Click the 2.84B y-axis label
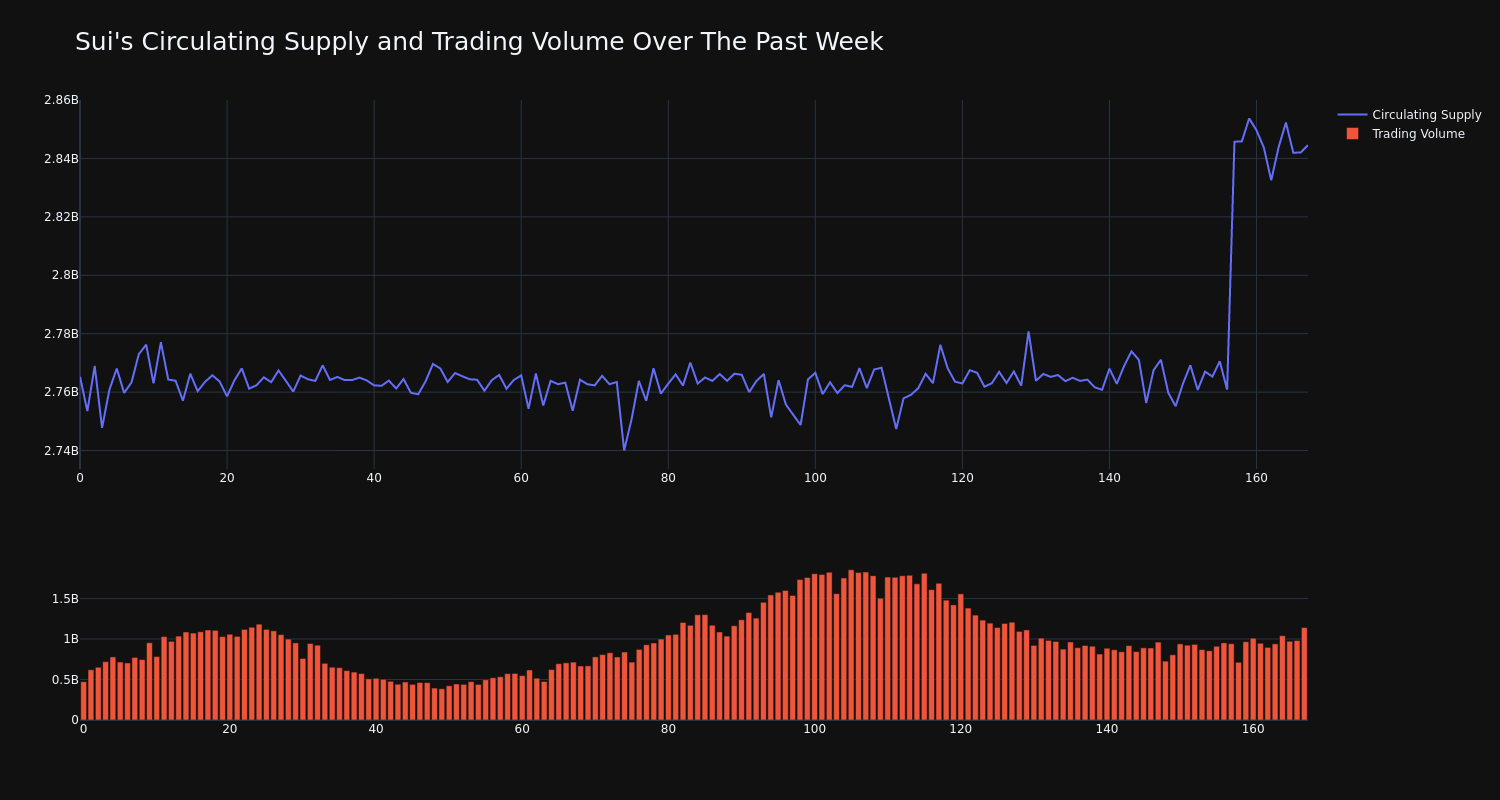The image size is (1500, 800). pyautogui.click(x=61, y=158)
